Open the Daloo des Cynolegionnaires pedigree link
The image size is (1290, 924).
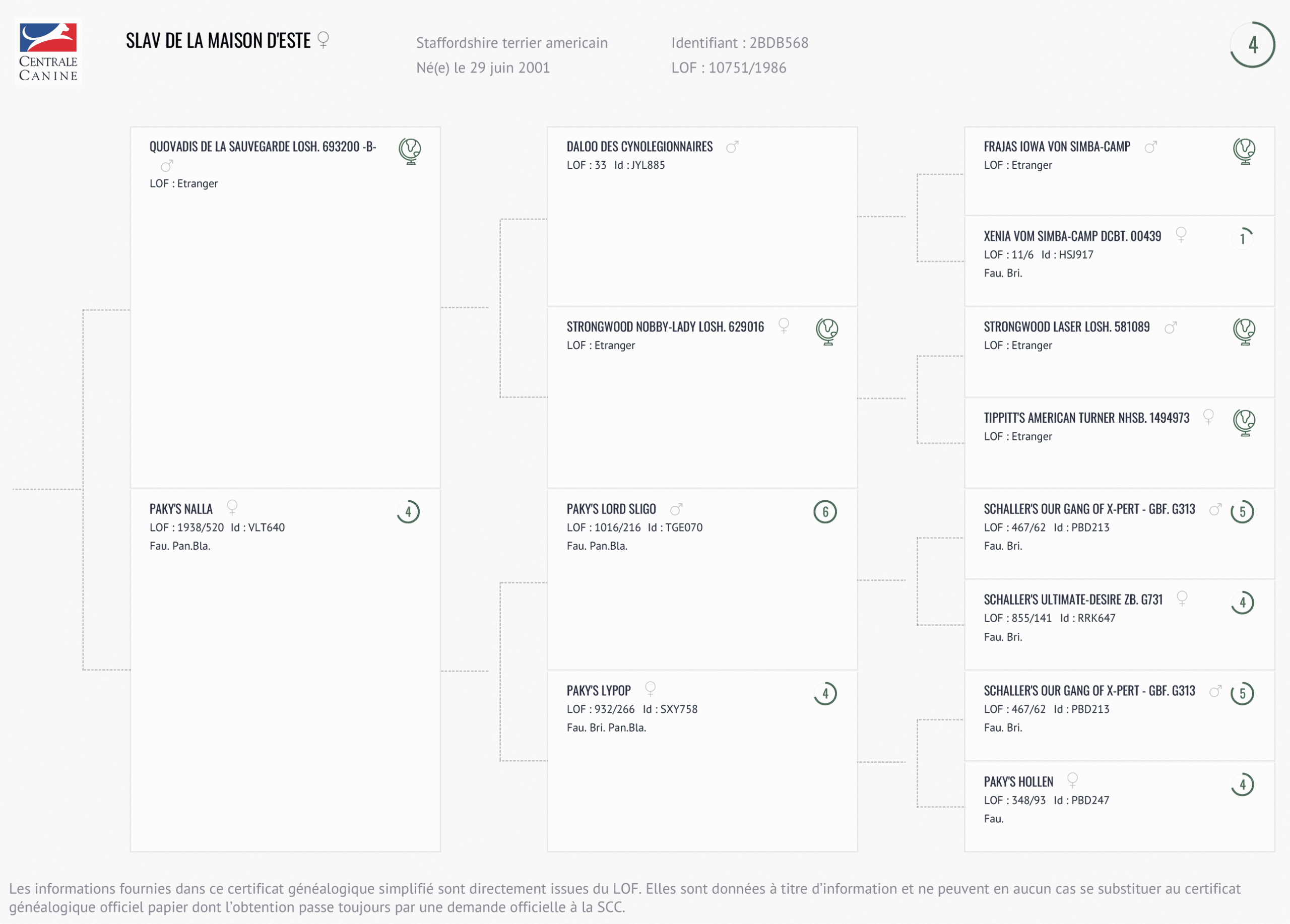pos(639,147)
